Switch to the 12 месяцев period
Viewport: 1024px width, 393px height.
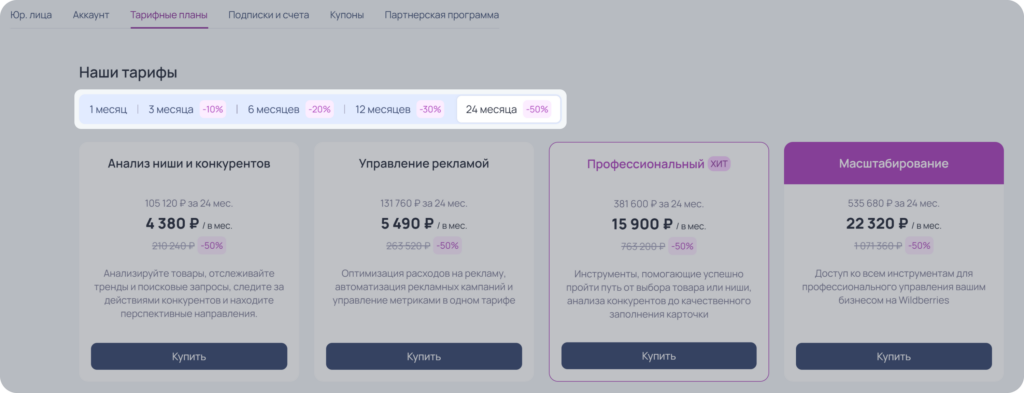point(399,110)
